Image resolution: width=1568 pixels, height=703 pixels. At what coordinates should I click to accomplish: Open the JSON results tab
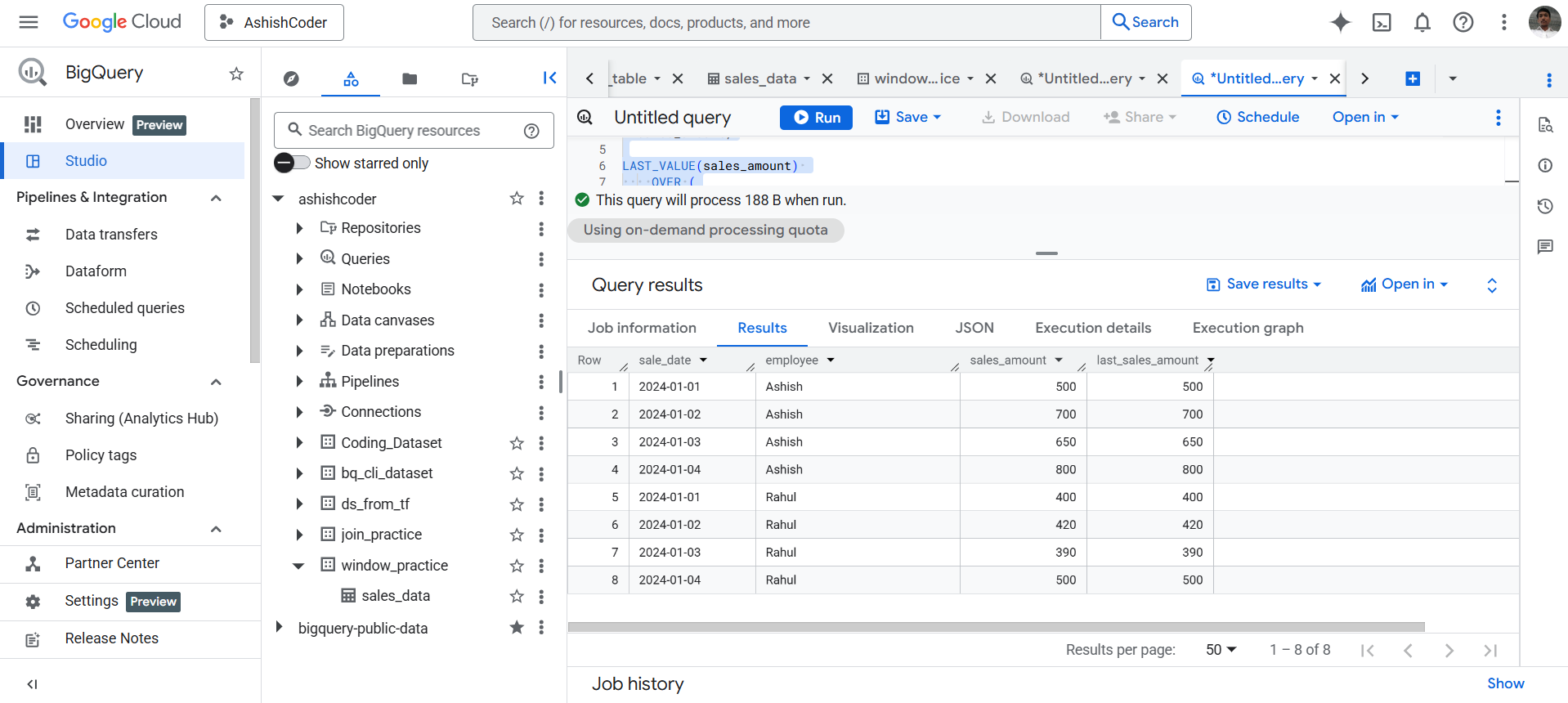[974, 328]
